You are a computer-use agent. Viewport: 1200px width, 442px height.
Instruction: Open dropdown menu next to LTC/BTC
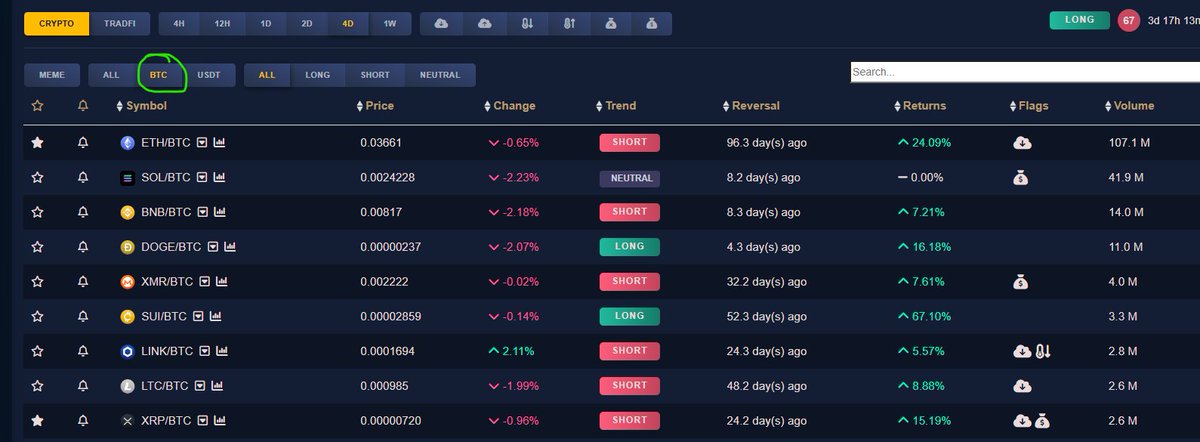[200, 385]
